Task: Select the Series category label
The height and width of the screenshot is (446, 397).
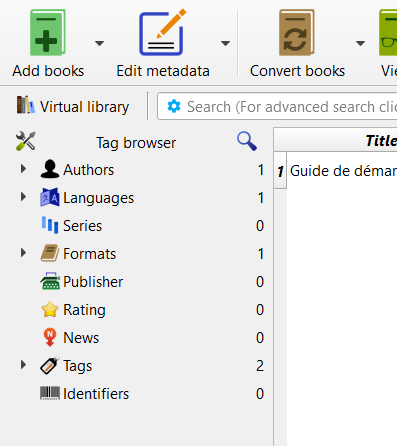Action: click(x=83, y=226)
